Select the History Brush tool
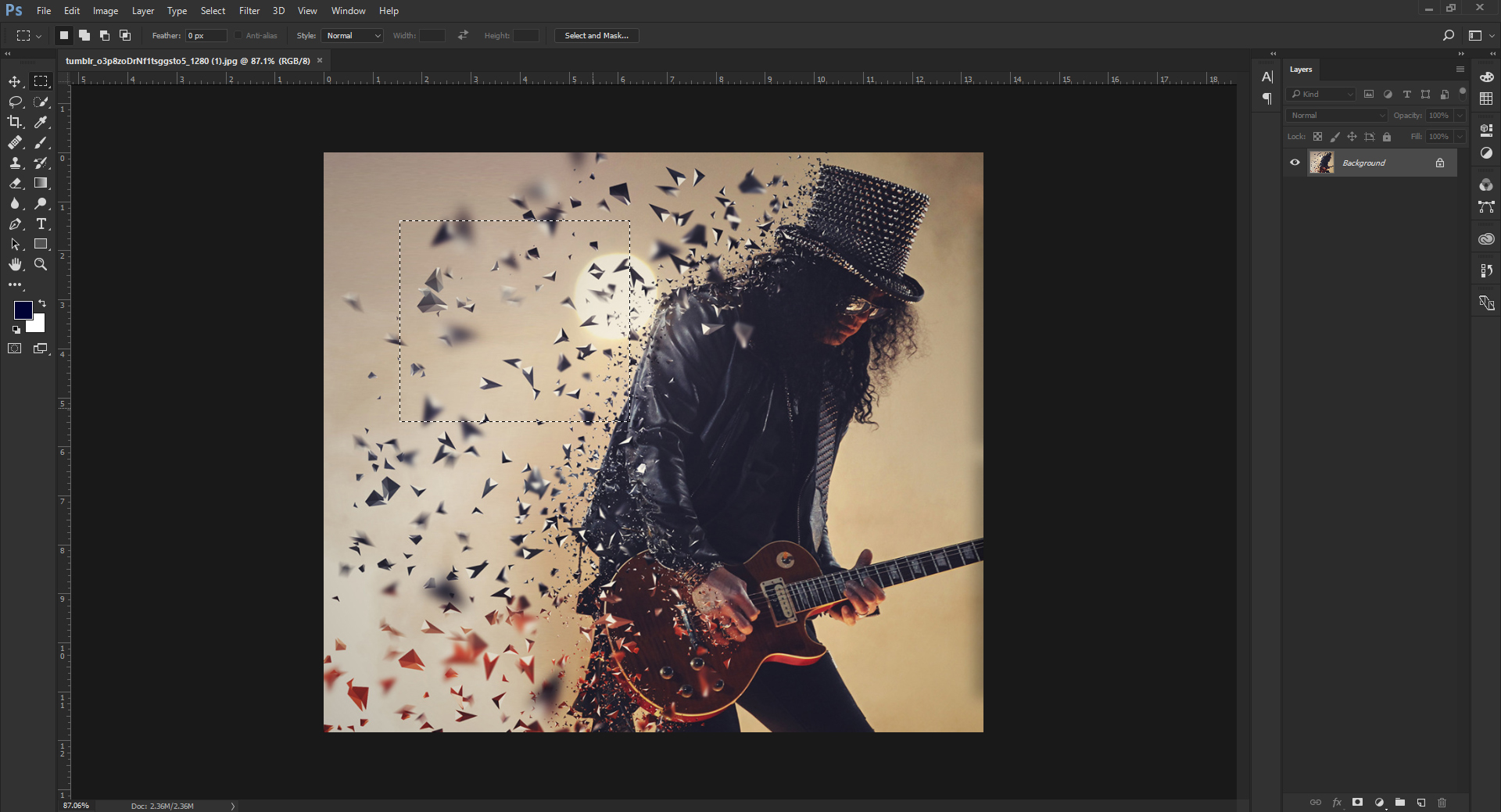The width and height of the screenshot is (1501, 812). pos(41,163)
